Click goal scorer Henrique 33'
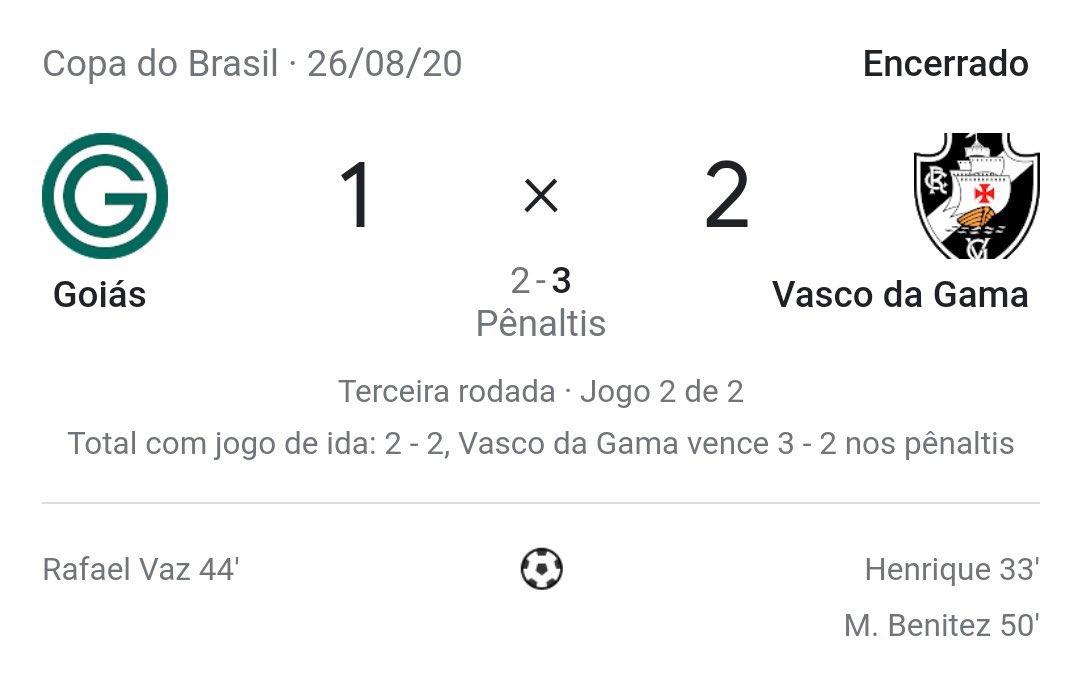This screenshot has width=1077, height=699. coord(951,570)
